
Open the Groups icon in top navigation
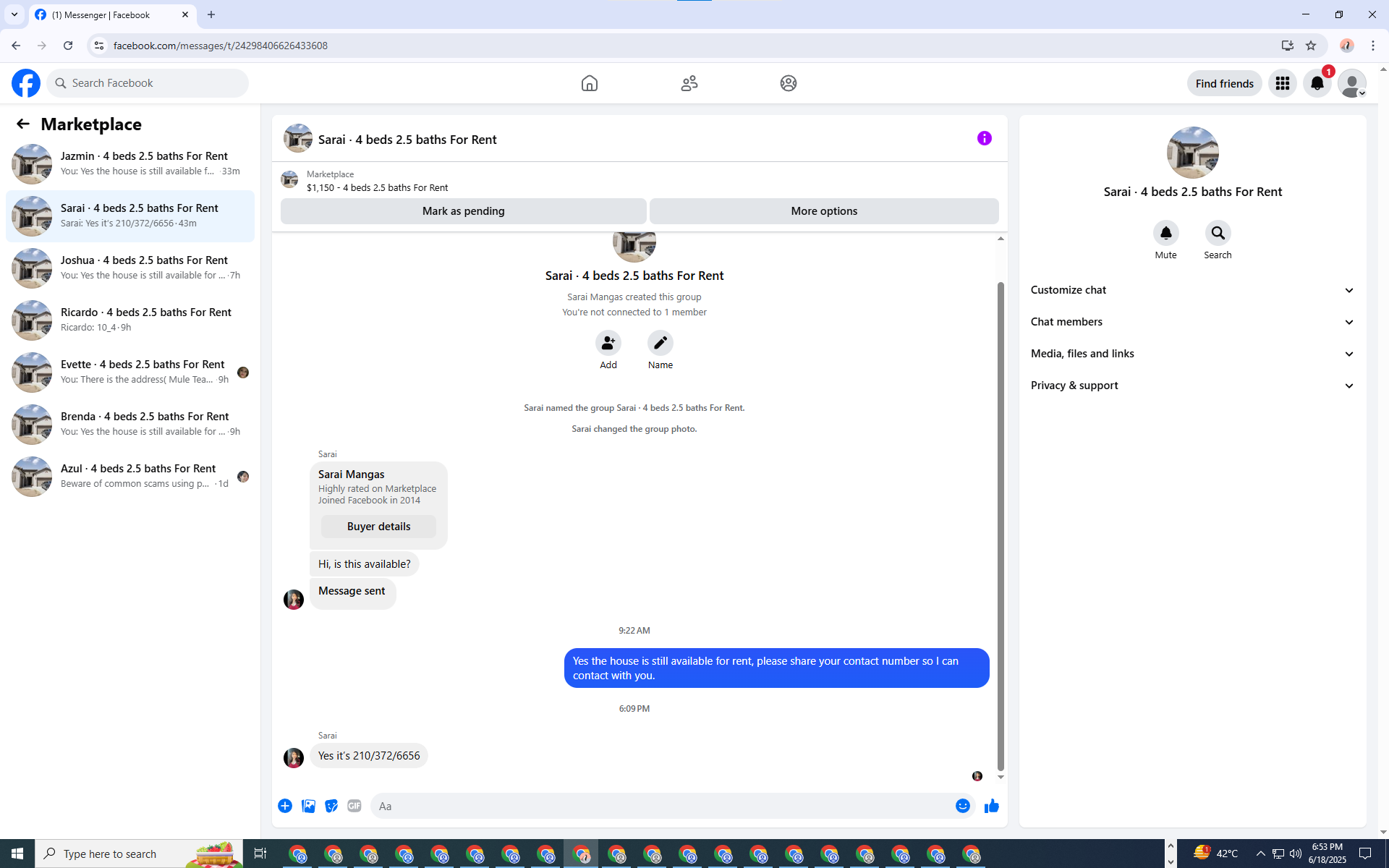point(789,83)
